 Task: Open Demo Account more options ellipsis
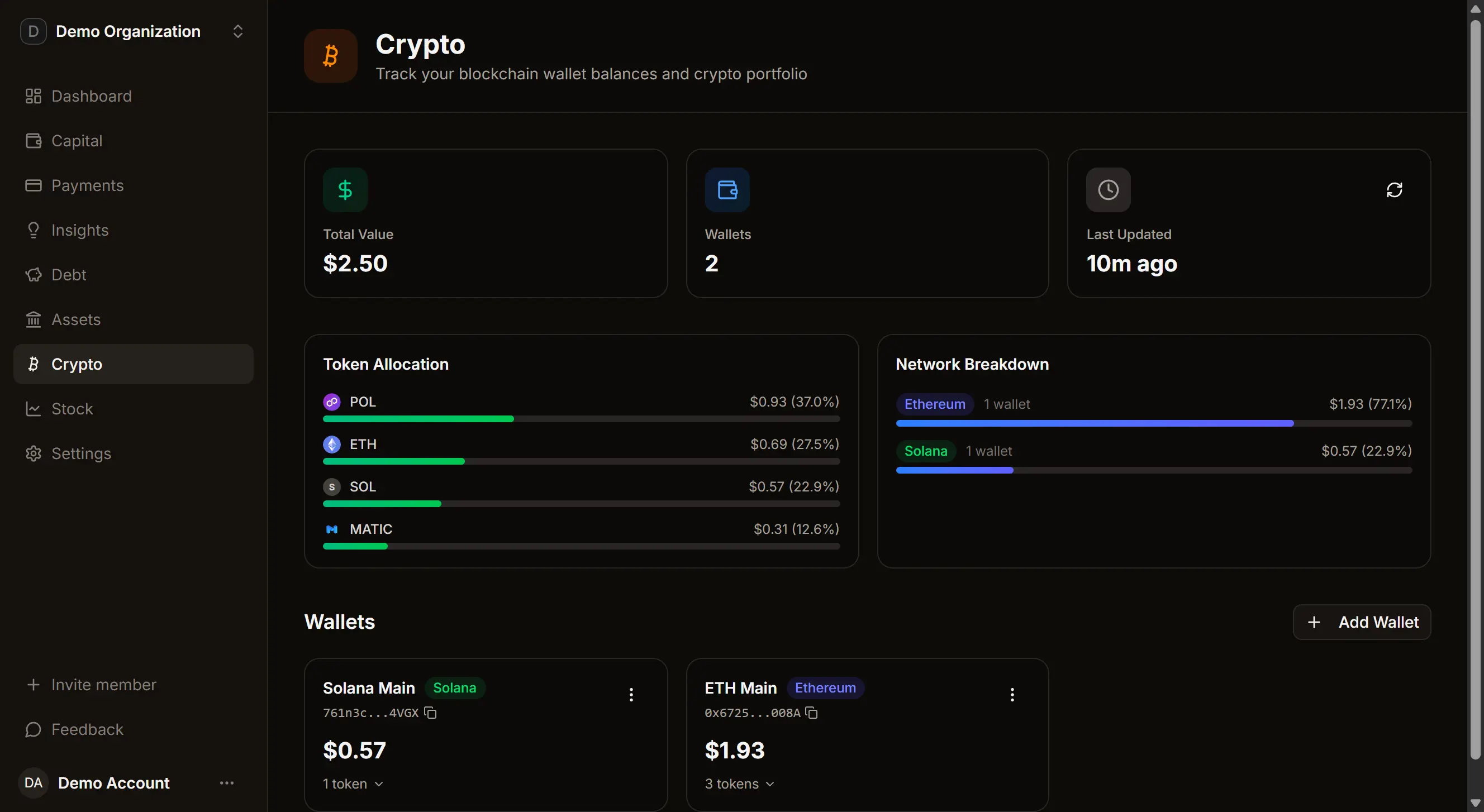[x=227, y=782]
